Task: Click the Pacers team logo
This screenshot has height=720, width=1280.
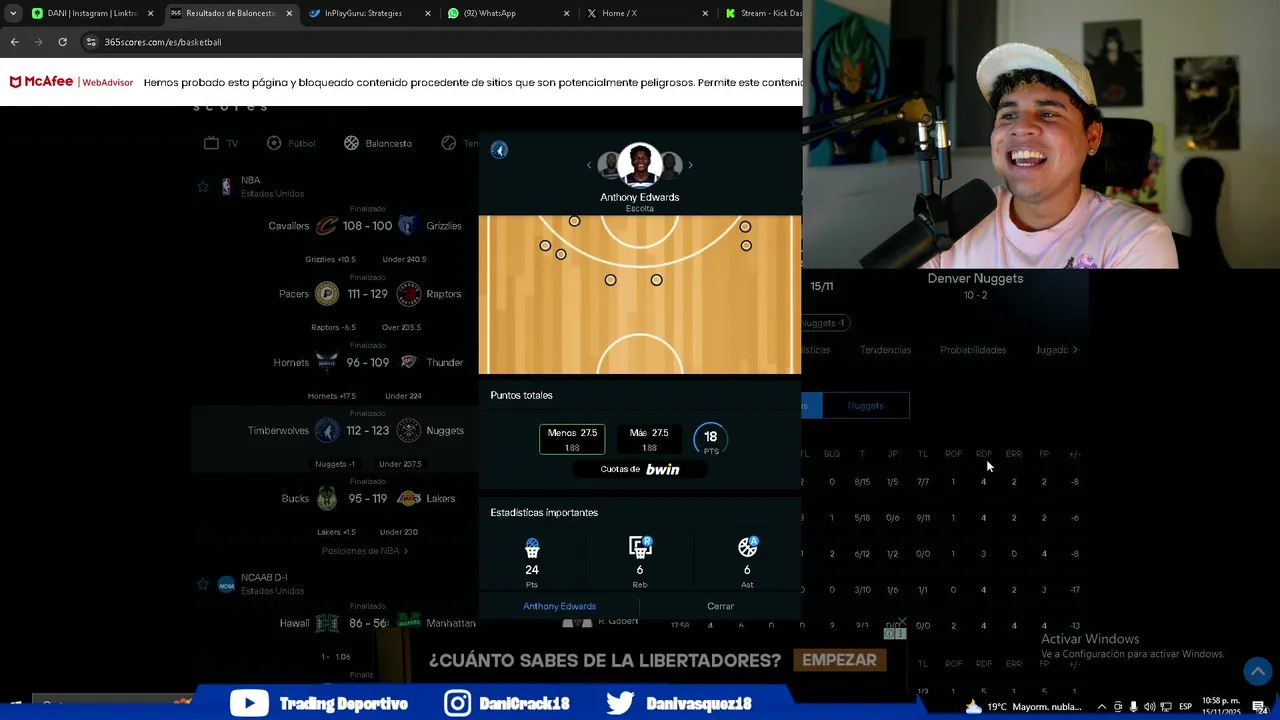Action: click(327, 294)
